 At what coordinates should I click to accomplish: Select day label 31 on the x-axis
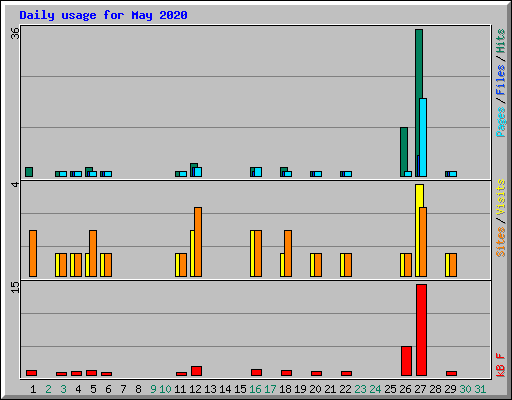[x=480, y=389]
